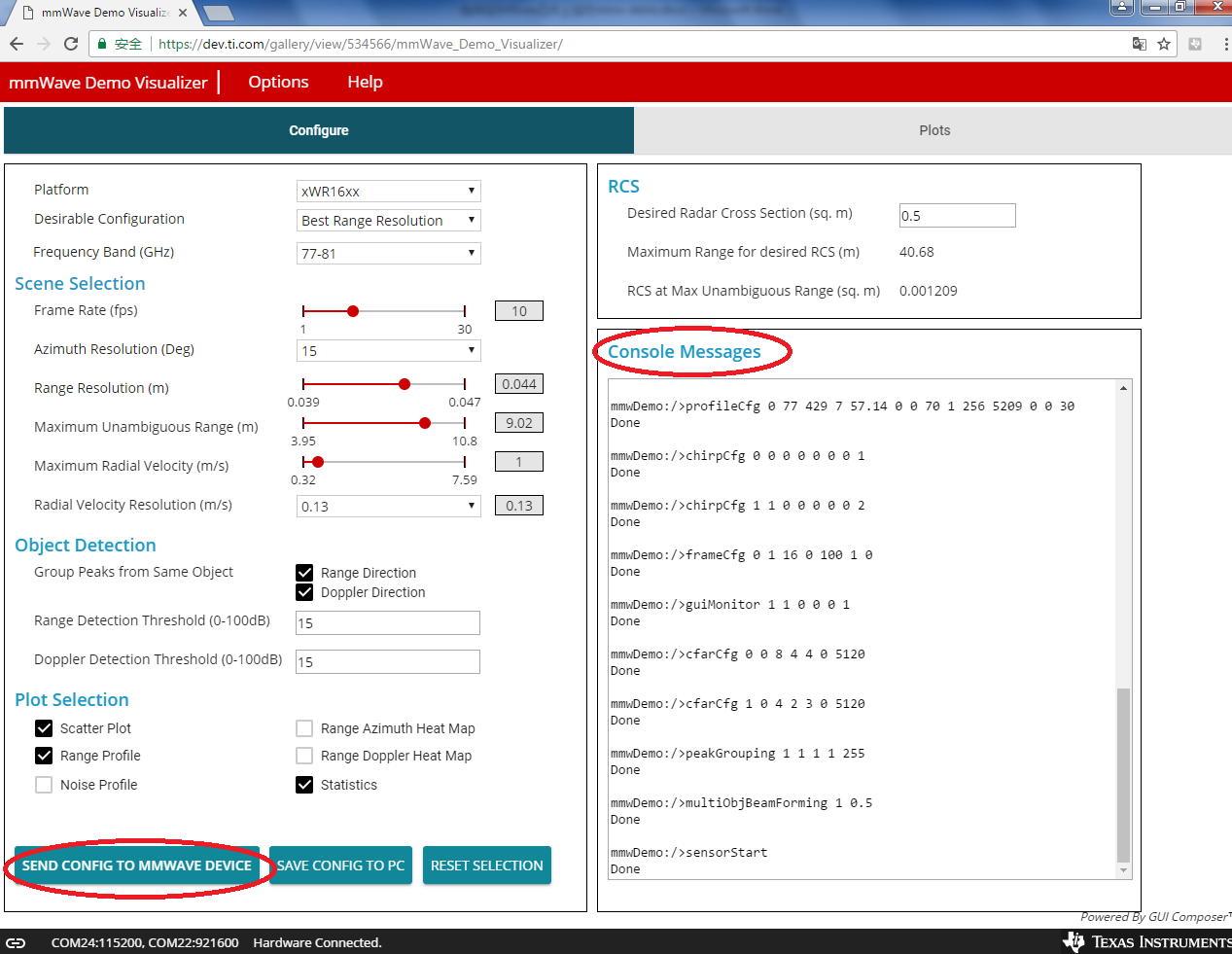The image size is (1232, 954).
Task: Click the translate page icon
Action: coord(1140,44)
